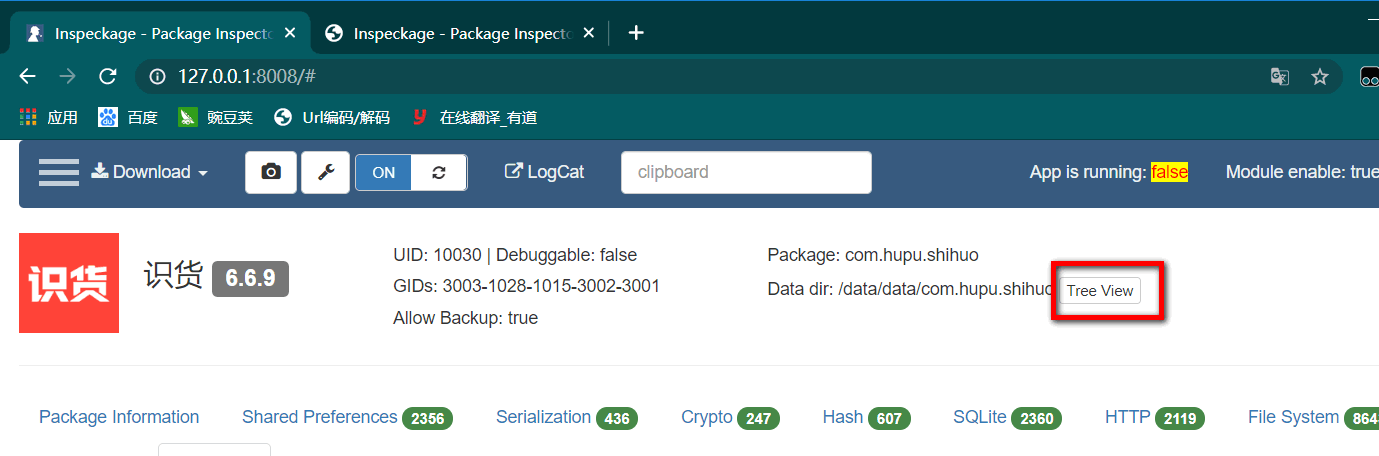Close the first Inspeckage browser tab
This screenshot has height=456, width=1379.
(x=290, y=33)
